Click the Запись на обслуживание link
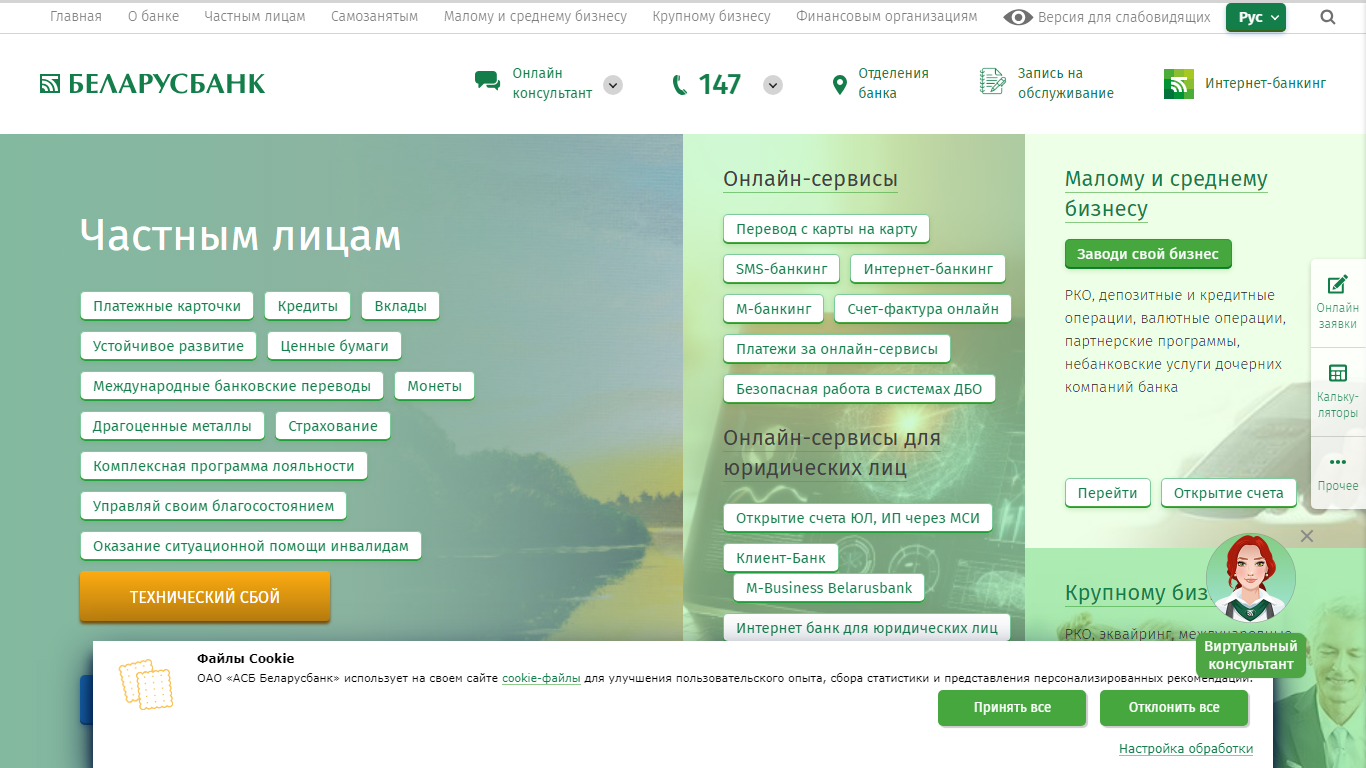Viewport: 1366px width, 768px height. pyautogui.click(x=1065, y=83)
